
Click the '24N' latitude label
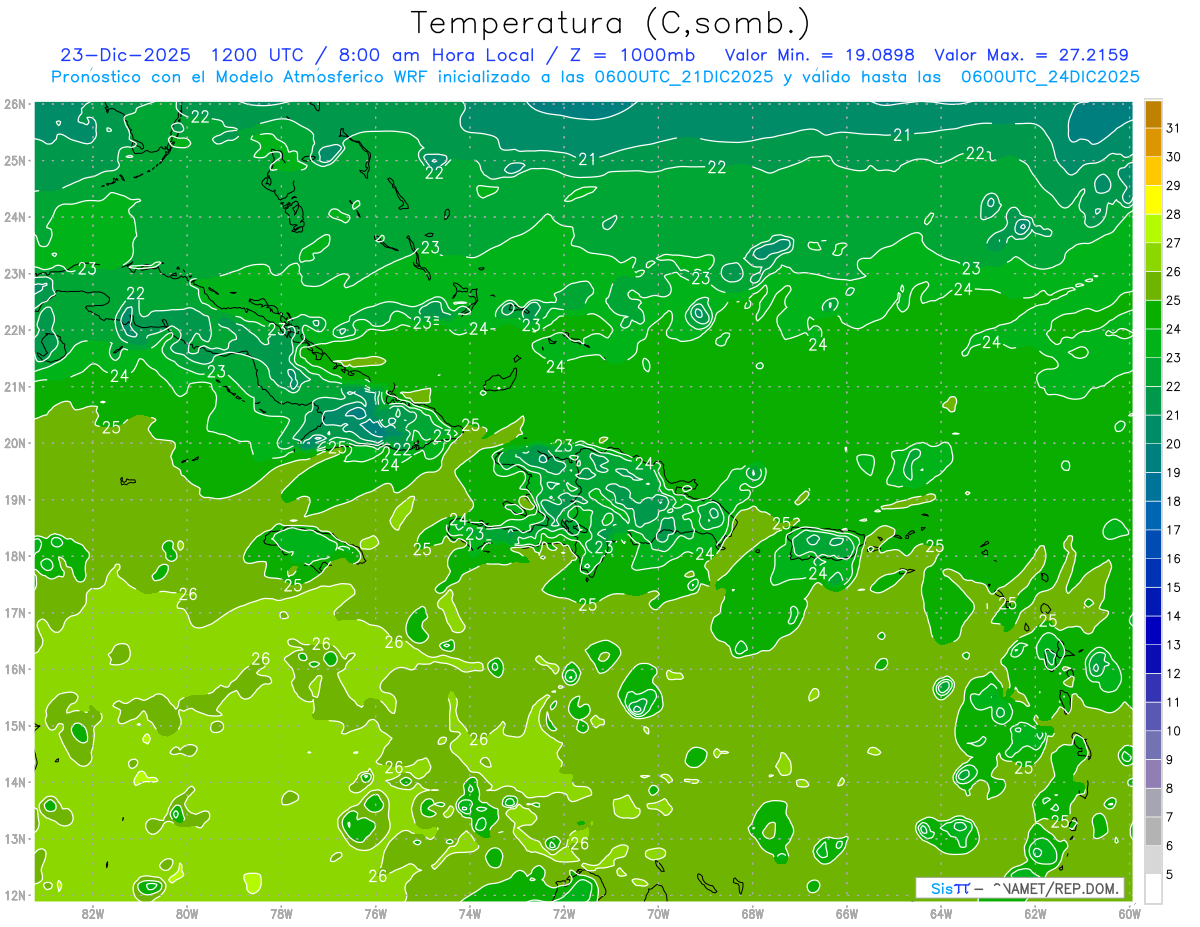pos(14,217)
